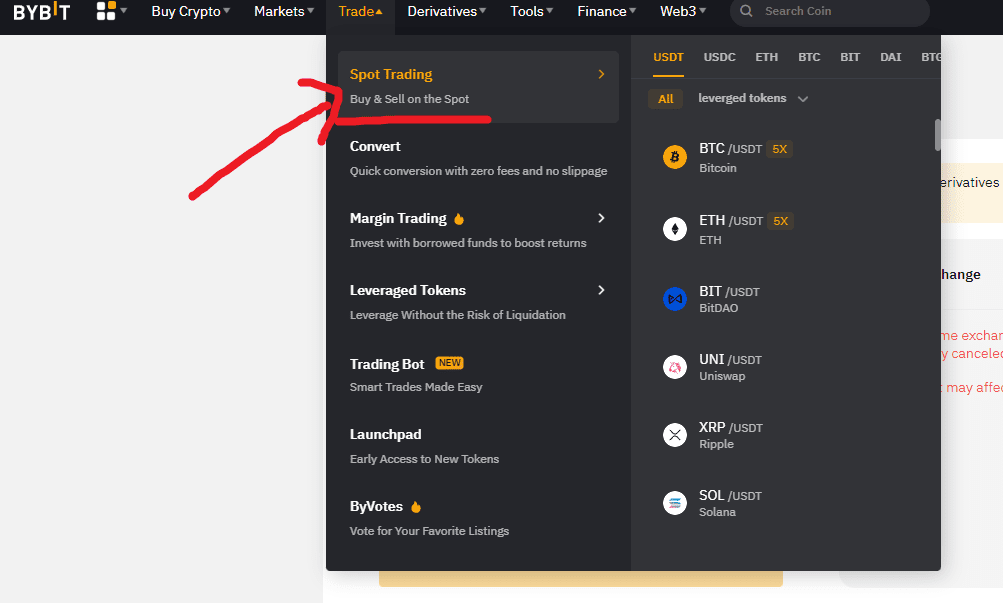Viewport: 1003px width, 603px height.
Task: Open the Finance dropdown menu
Action: coord(606,12)
